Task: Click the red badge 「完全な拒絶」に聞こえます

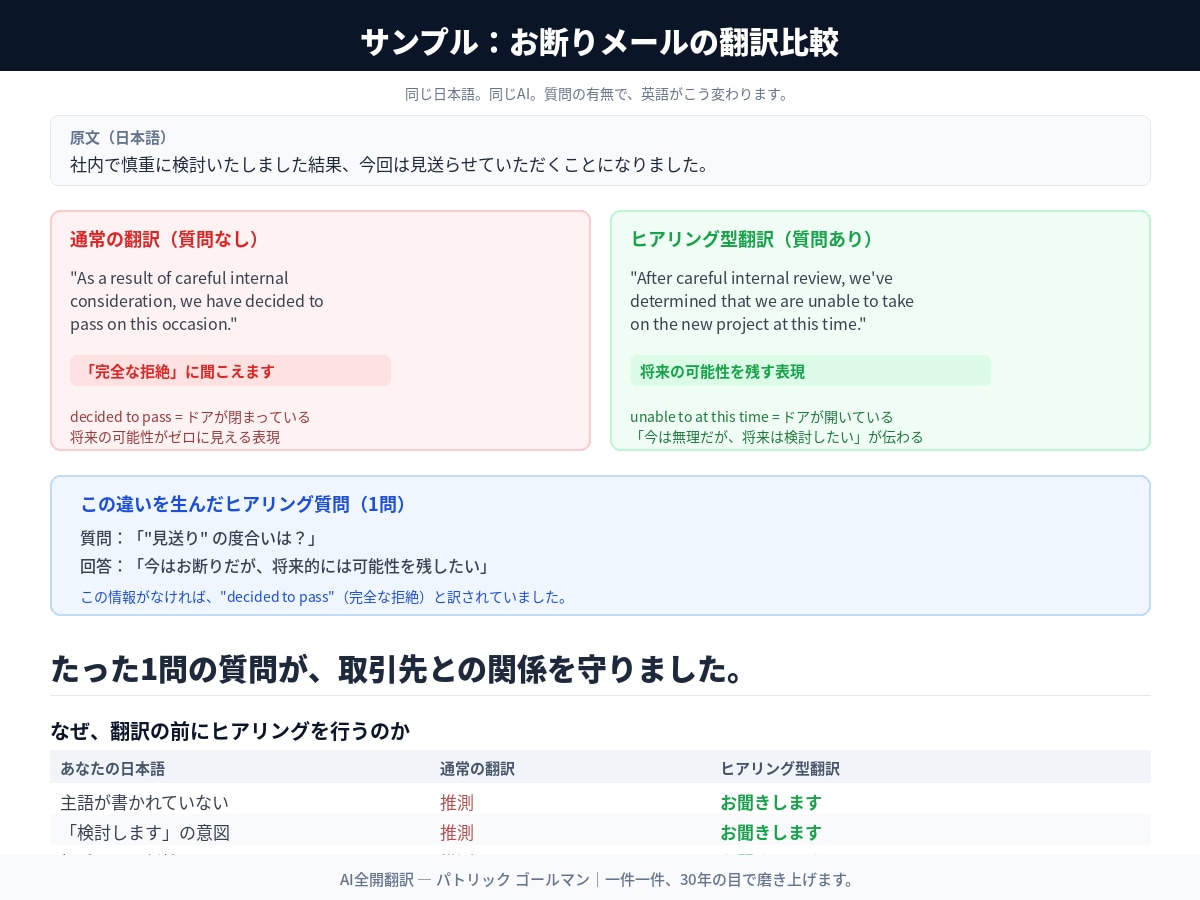Action: pos(230,371)
